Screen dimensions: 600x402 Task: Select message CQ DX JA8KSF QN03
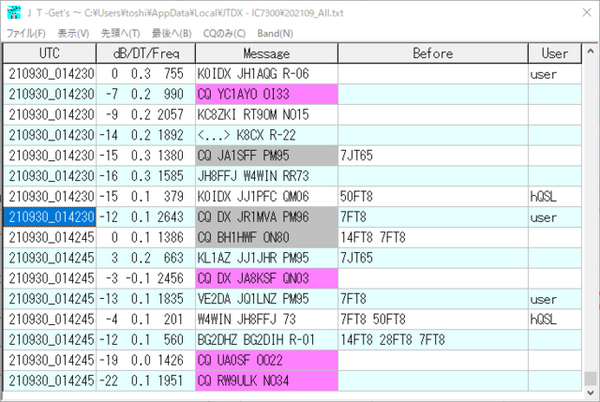[x=267, y=278]
